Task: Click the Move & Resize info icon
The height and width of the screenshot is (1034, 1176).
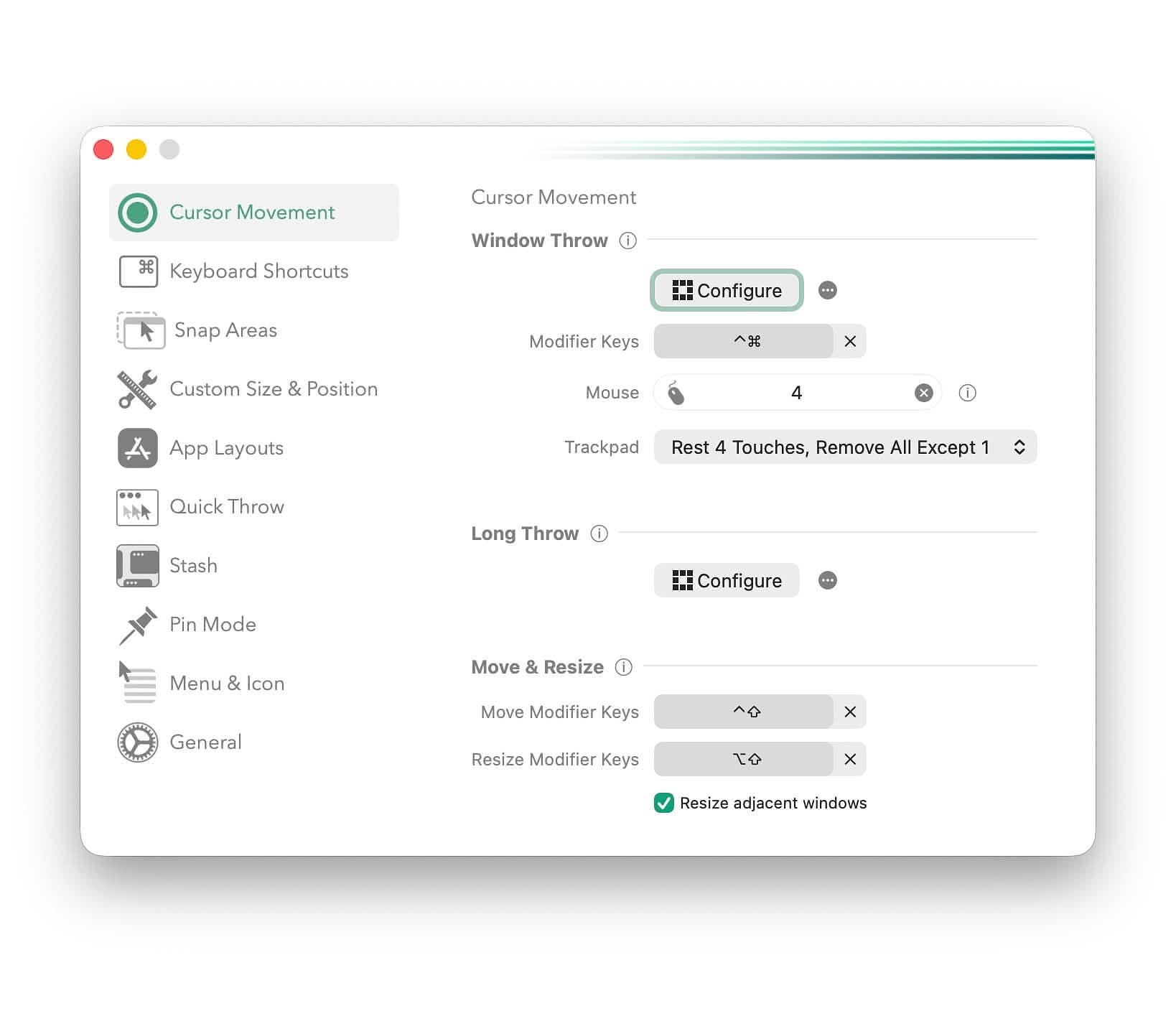Action: (x=624, y=667)
